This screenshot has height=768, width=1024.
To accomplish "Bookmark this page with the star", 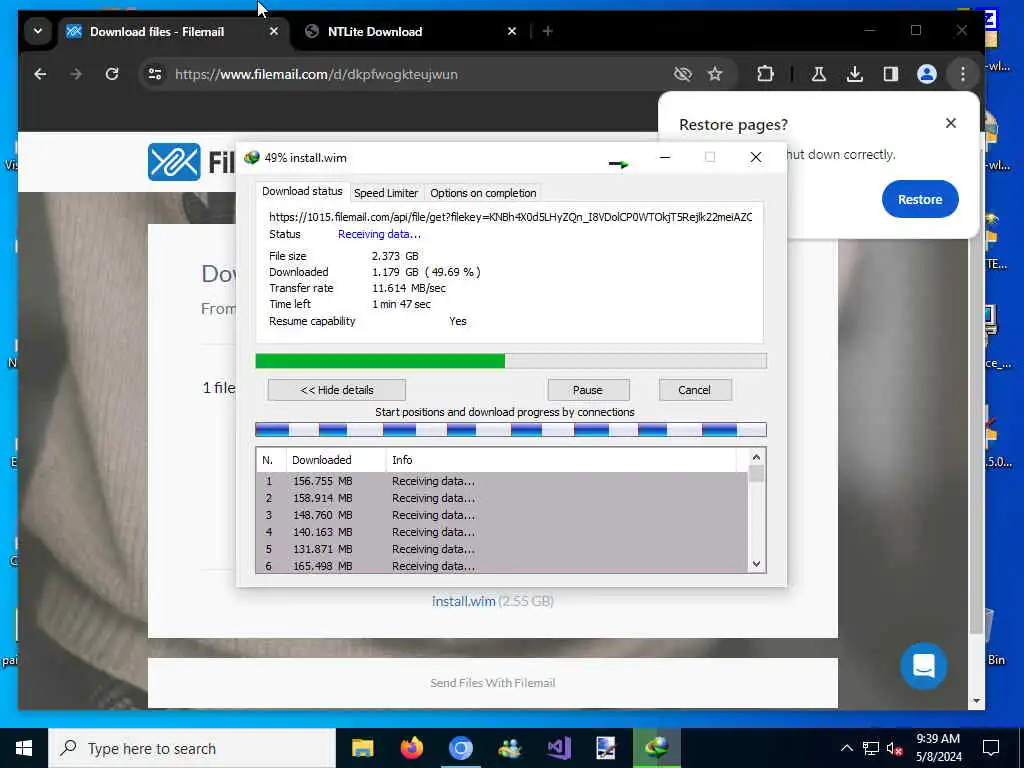I will coord(715,74).
